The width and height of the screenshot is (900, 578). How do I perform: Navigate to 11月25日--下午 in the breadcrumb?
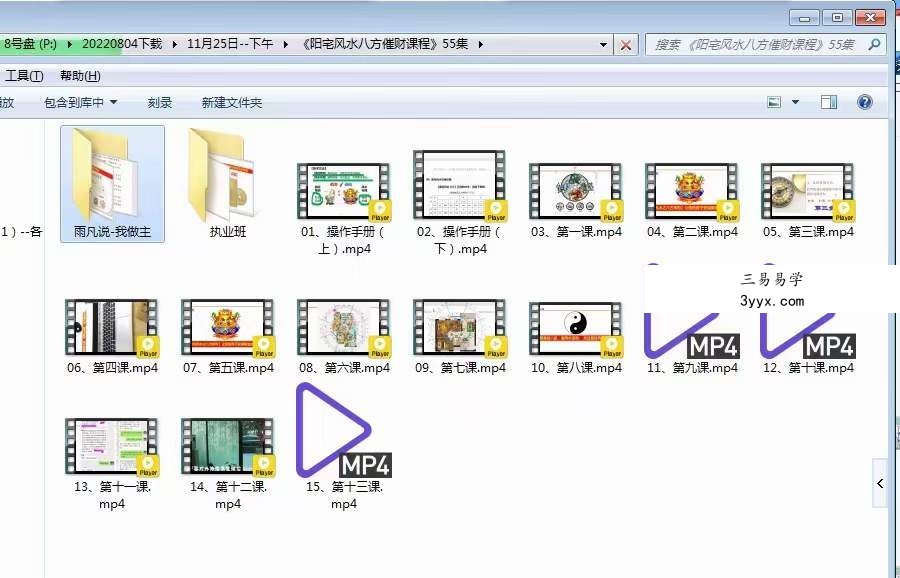click(230, 44)
